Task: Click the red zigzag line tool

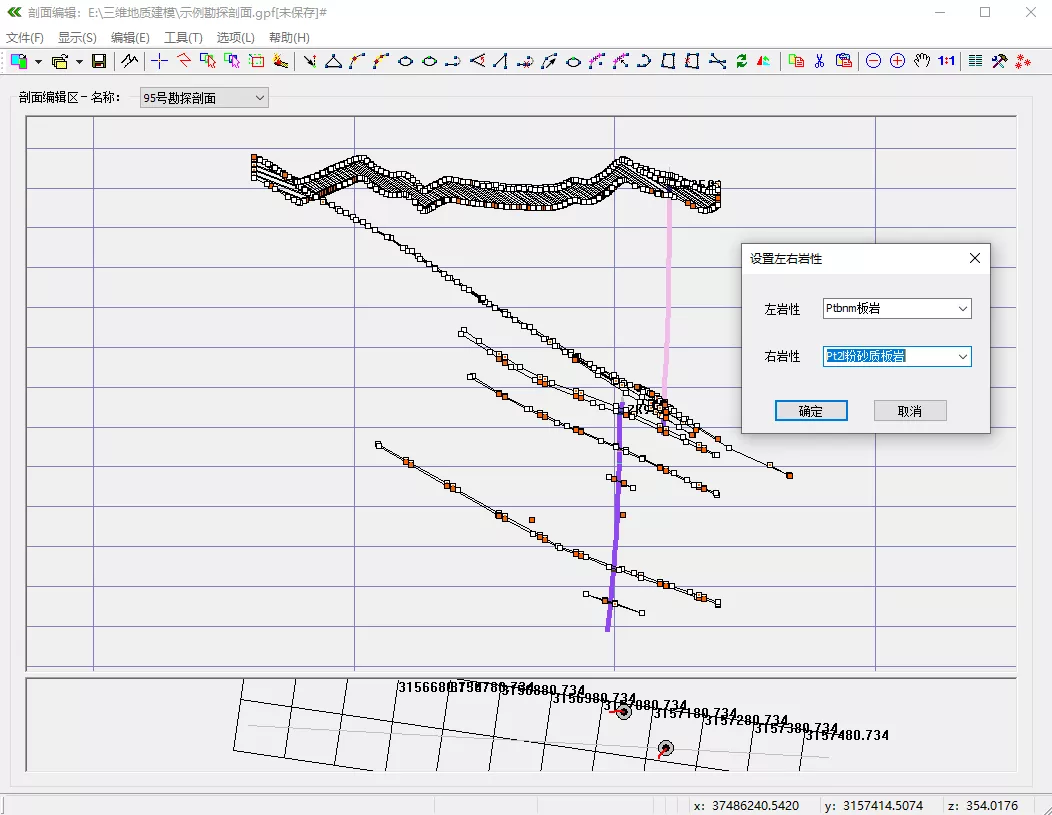Action: tap(184, 61)
